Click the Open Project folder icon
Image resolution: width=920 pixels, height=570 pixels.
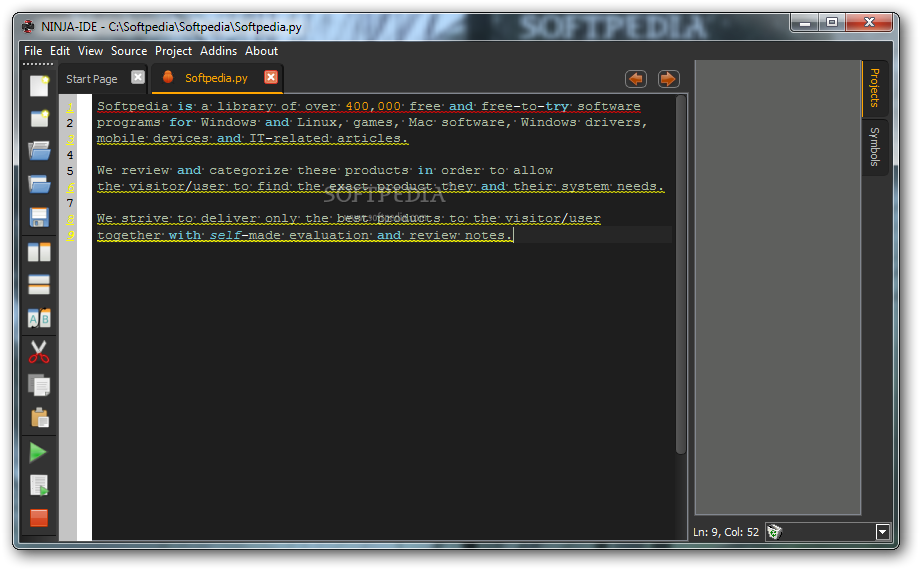click(x=39, y=184)
